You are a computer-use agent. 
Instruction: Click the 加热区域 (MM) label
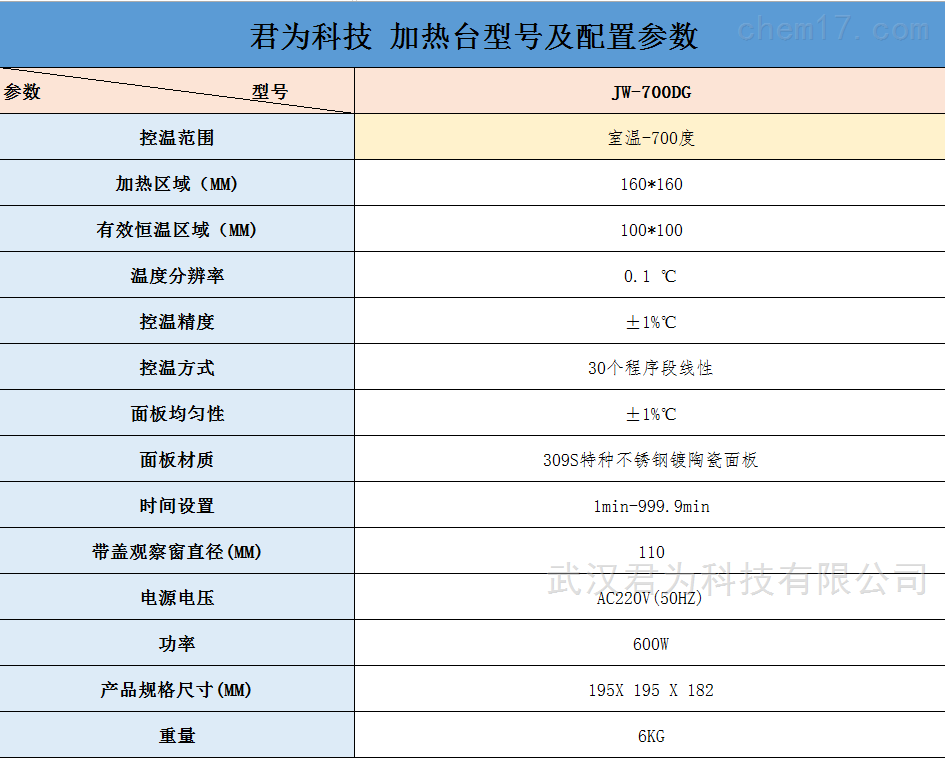click(x=177, y=184)
